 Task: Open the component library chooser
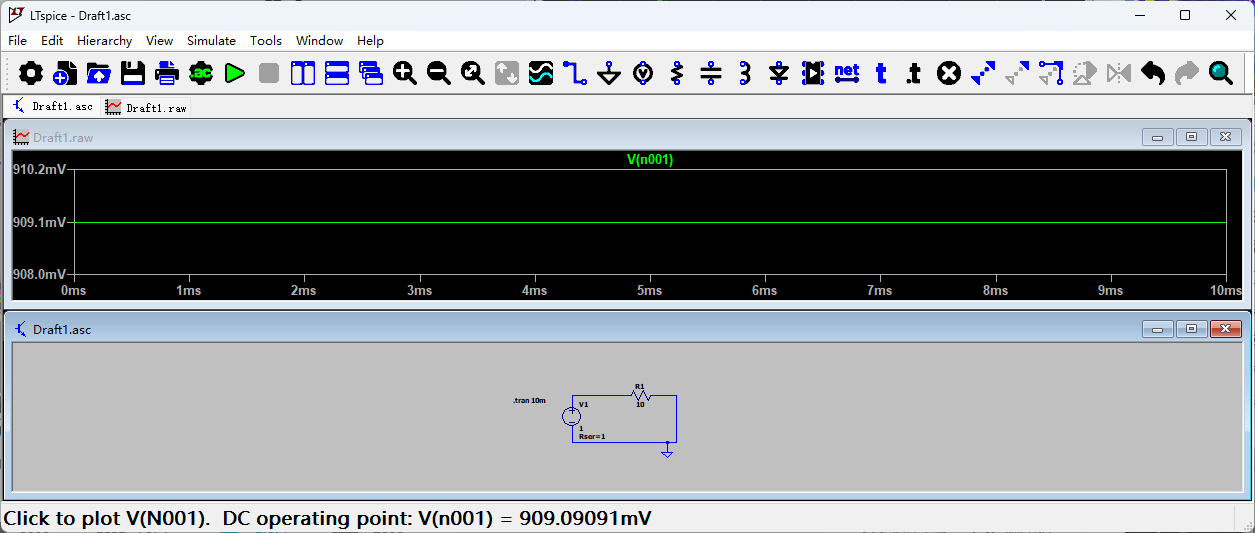pos(813,73)
